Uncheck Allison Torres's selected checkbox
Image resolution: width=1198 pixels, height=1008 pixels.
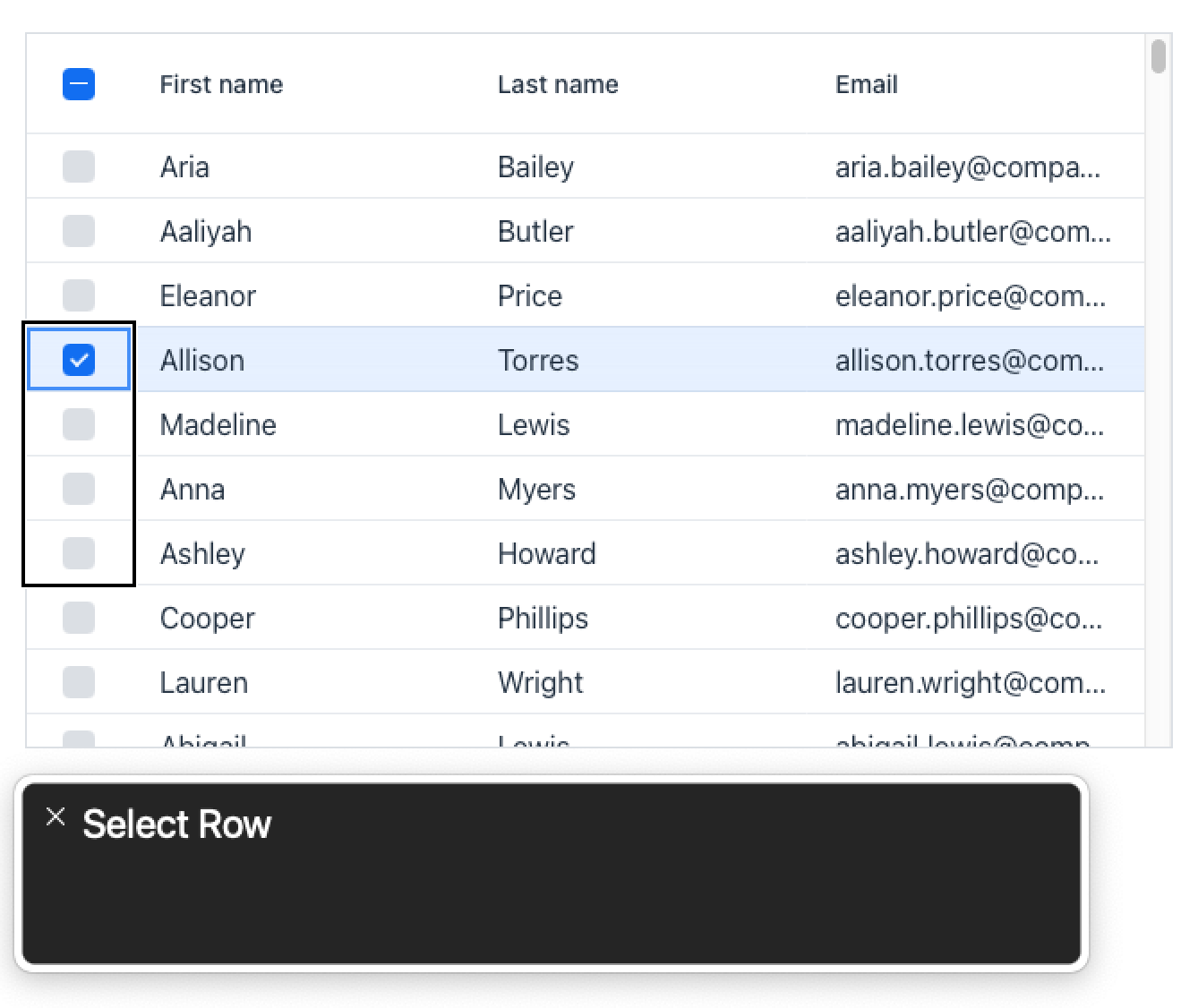[78, 359]
